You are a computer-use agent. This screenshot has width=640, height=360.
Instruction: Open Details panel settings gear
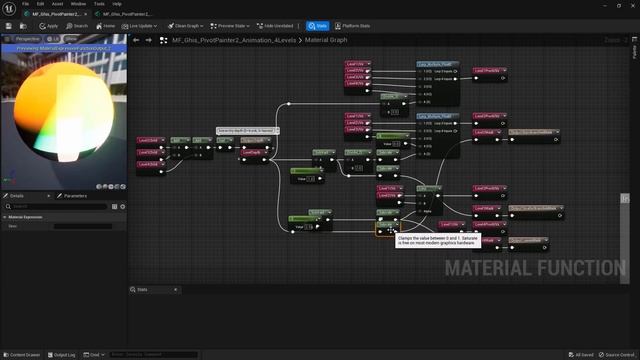(122, 207)
